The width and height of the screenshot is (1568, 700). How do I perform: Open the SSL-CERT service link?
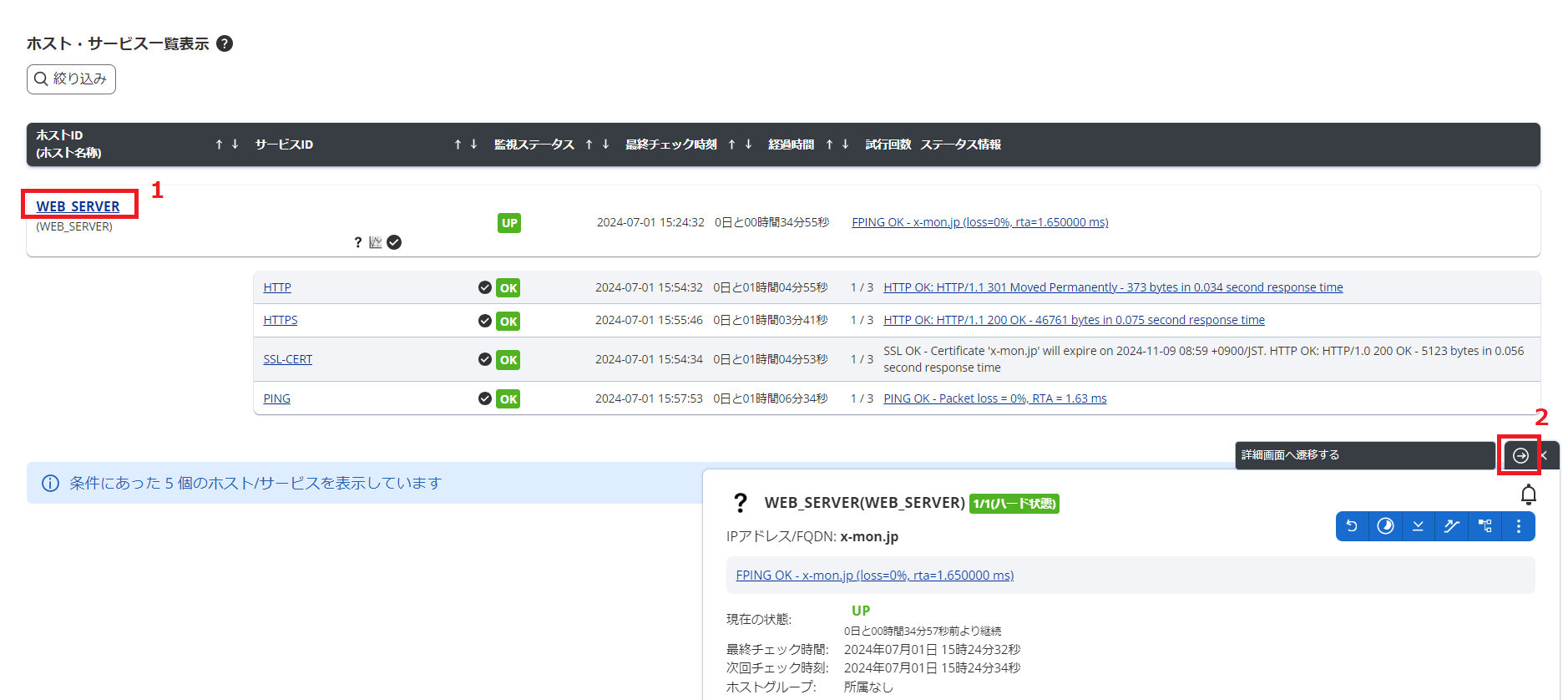[287, 359]
